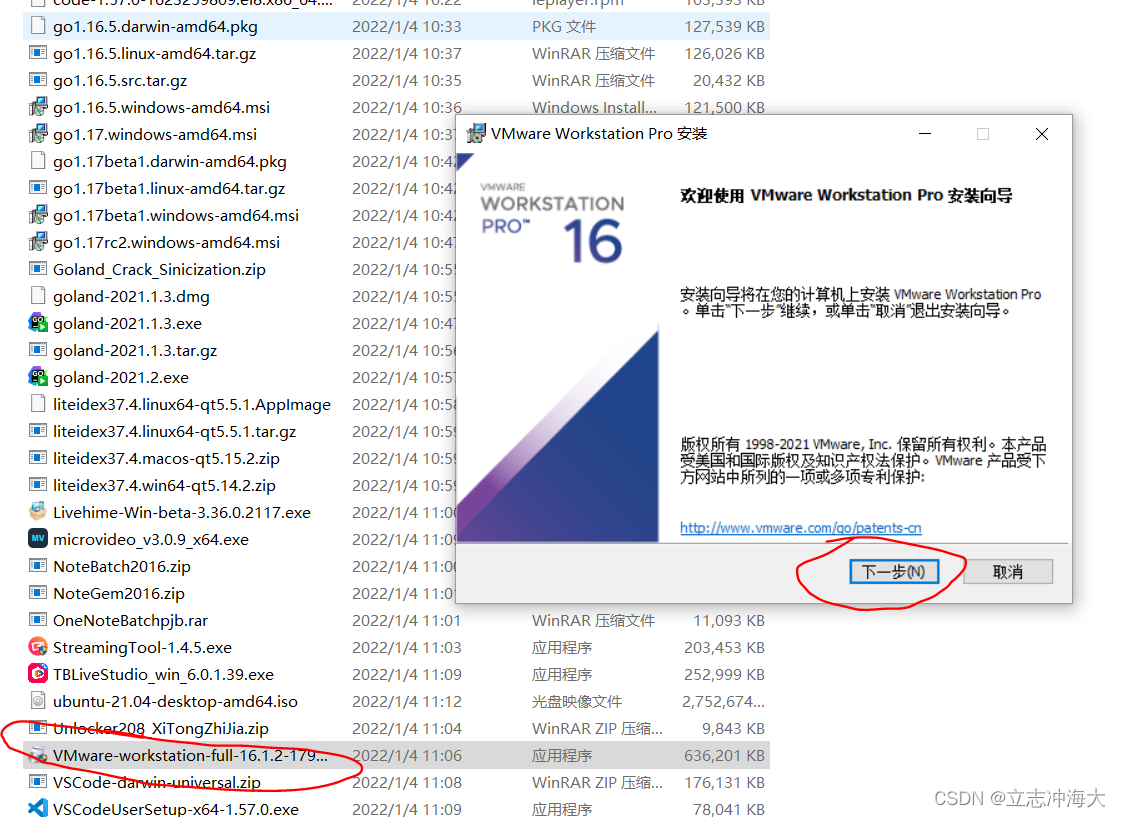
Task: Select file name ubuntu-21.04-desktop-amd64.iso
Action: pos(175,701)
